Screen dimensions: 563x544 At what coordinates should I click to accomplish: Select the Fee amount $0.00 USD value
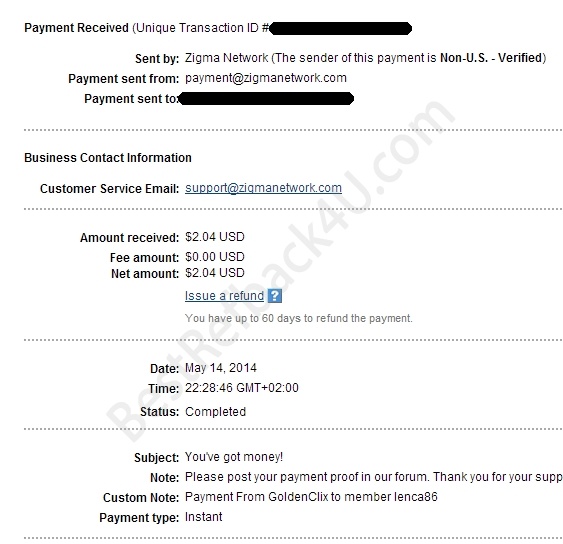point(215,257)
